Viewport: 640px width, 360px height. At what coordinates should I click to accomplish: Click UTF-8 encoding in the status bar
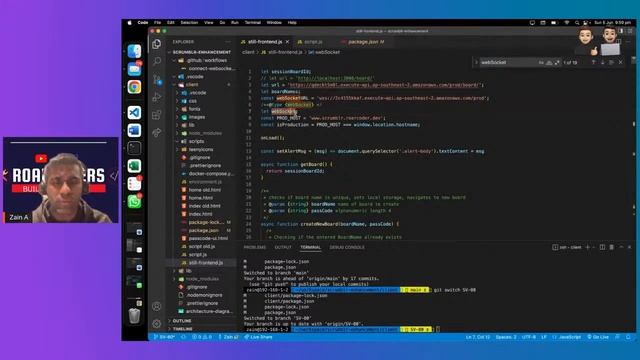(529, 337)
